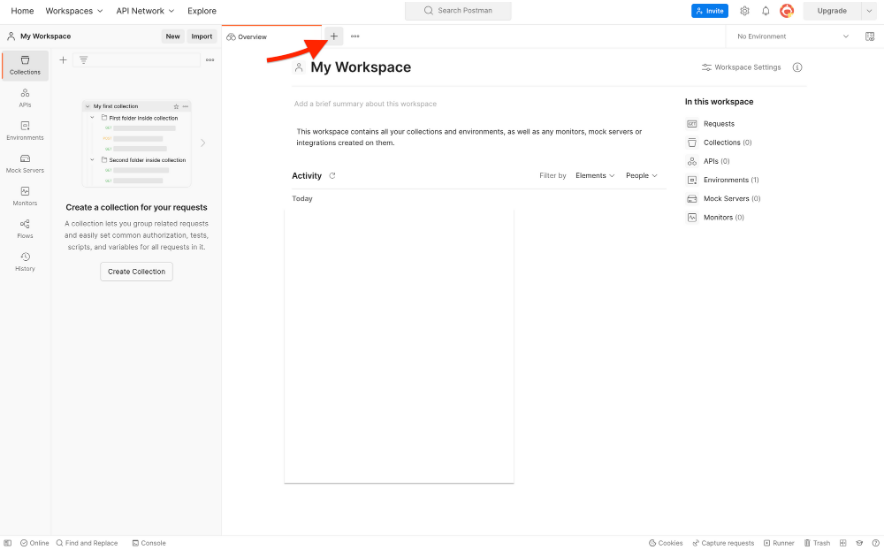Click the collections filter input
Screen dimensions: 885x552
137,60
